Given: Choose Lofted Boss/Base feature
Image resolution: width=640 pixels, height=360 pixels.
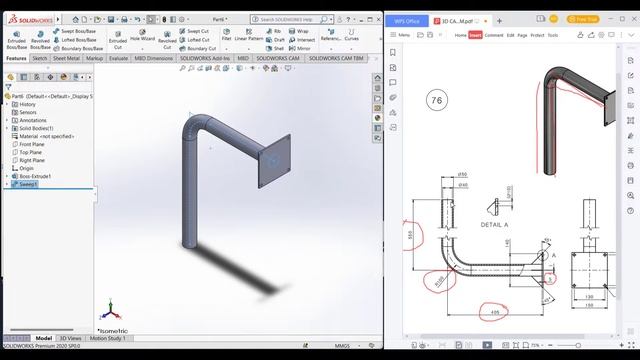Looking at the screenshot, I should click(75, 40).
